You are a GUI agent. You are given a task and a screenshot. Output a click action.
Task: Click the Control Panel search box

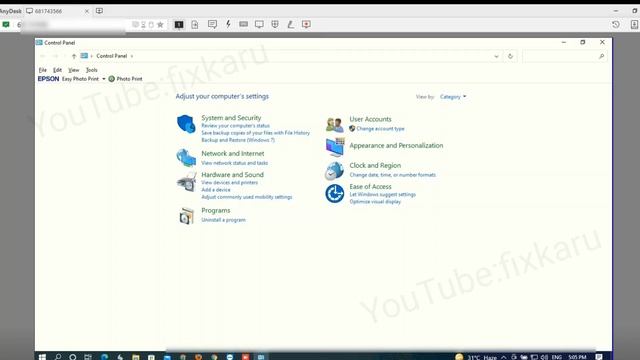coord(564,56)
